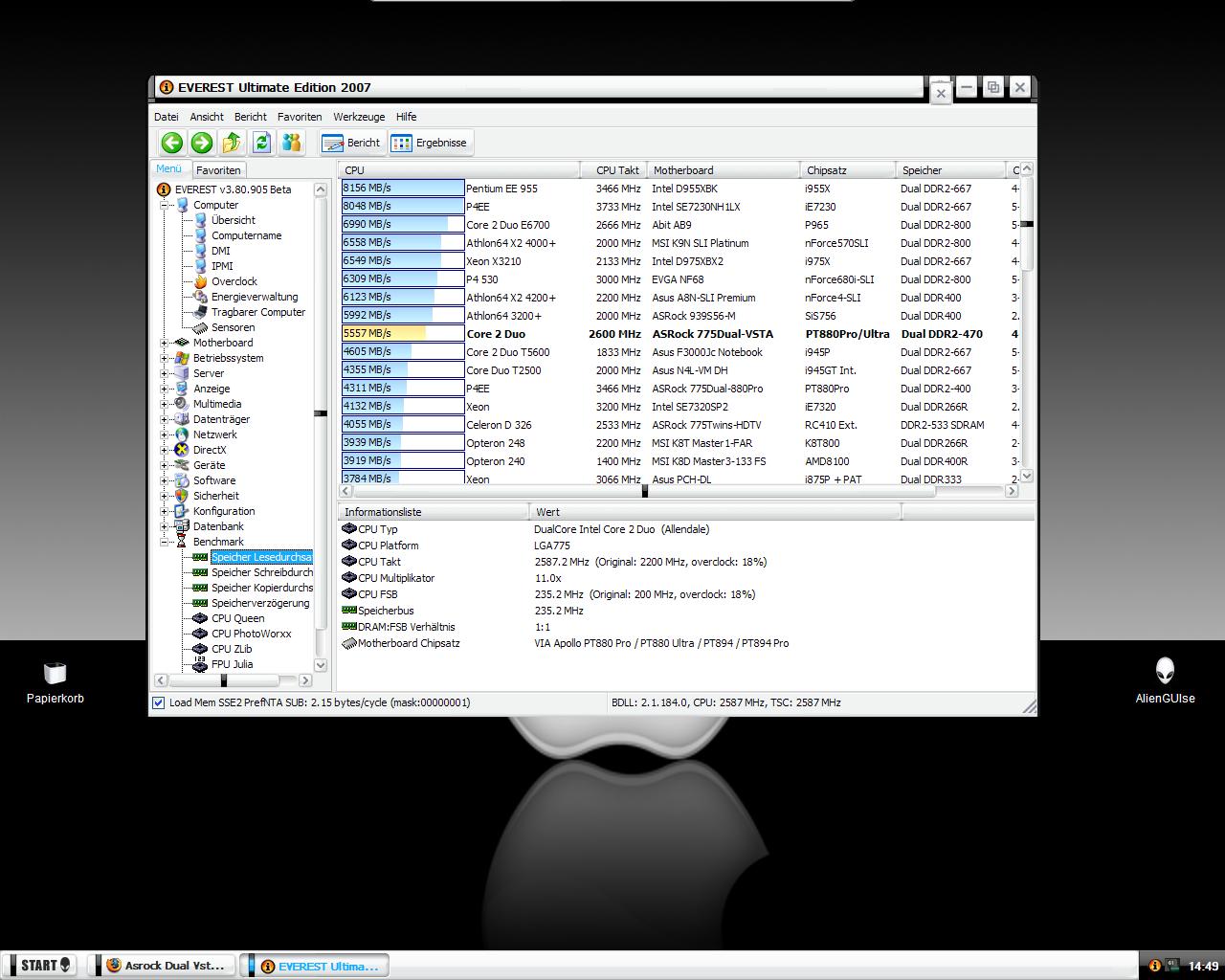Switch to the Favoriten tab
Screen dimensions: 1225x980
point(218,170)
